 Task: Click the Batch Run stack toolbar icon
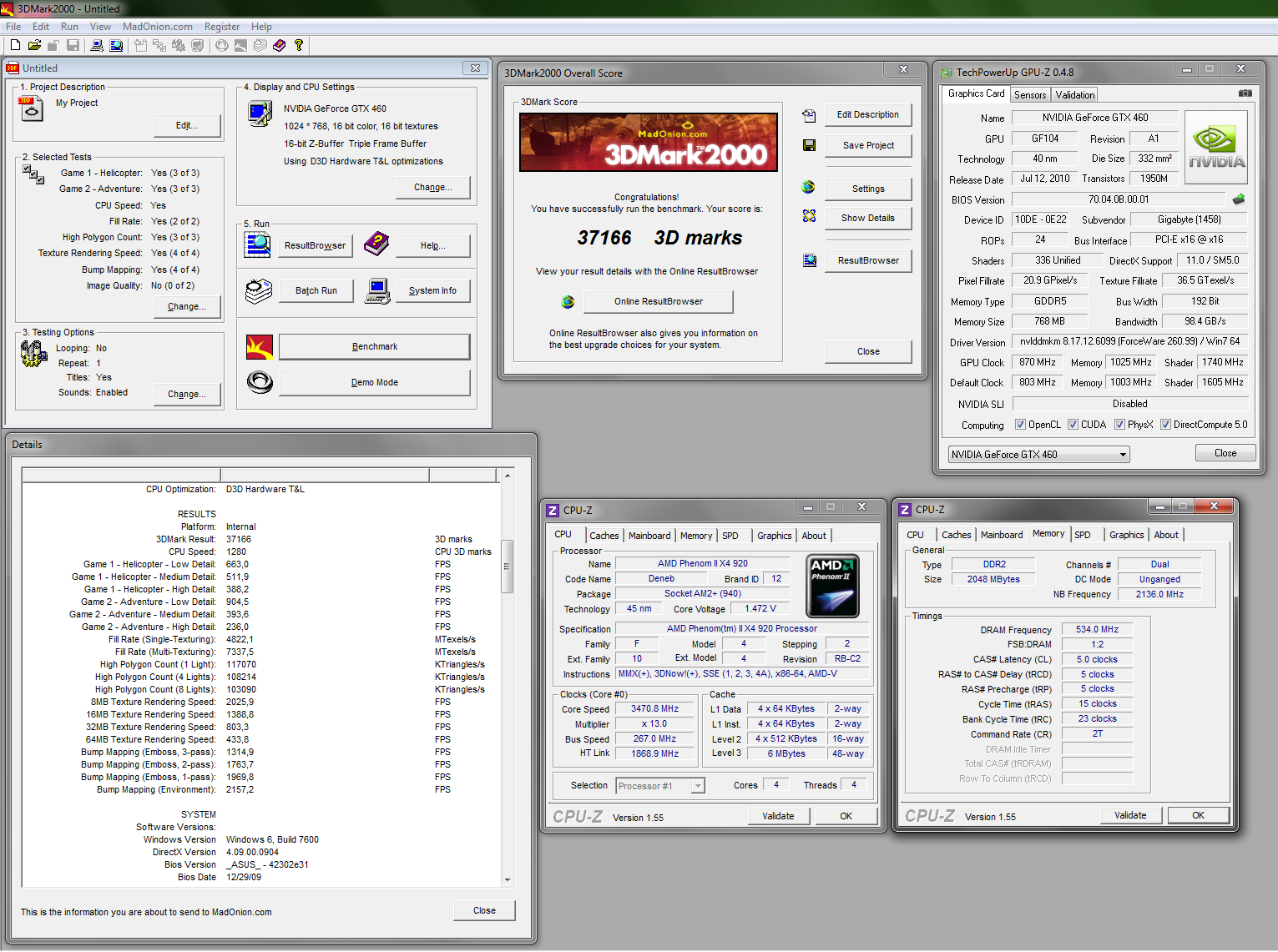(260, 45)
